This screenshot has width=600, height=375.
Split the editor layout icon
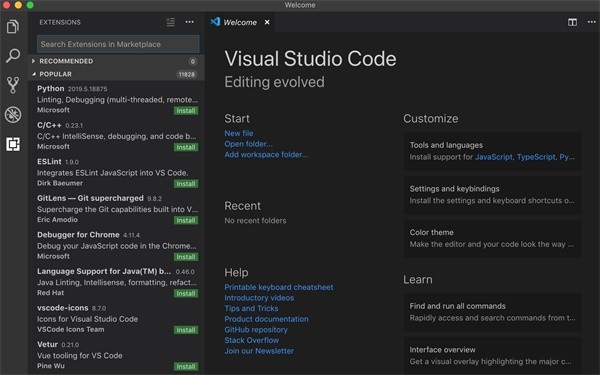click(x=572, y=22)
